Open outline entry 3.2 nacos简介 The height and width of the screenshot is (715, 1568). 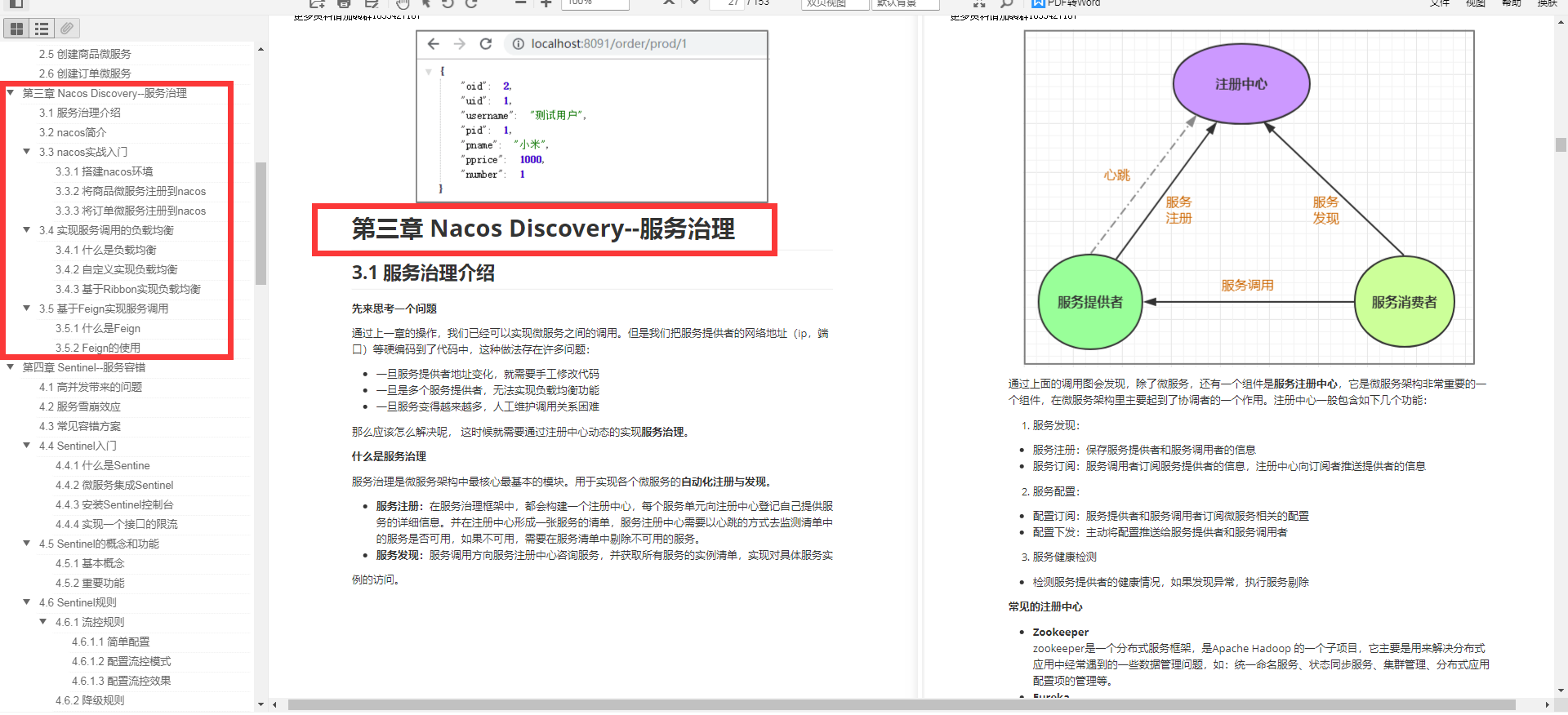tap(73, 132)
